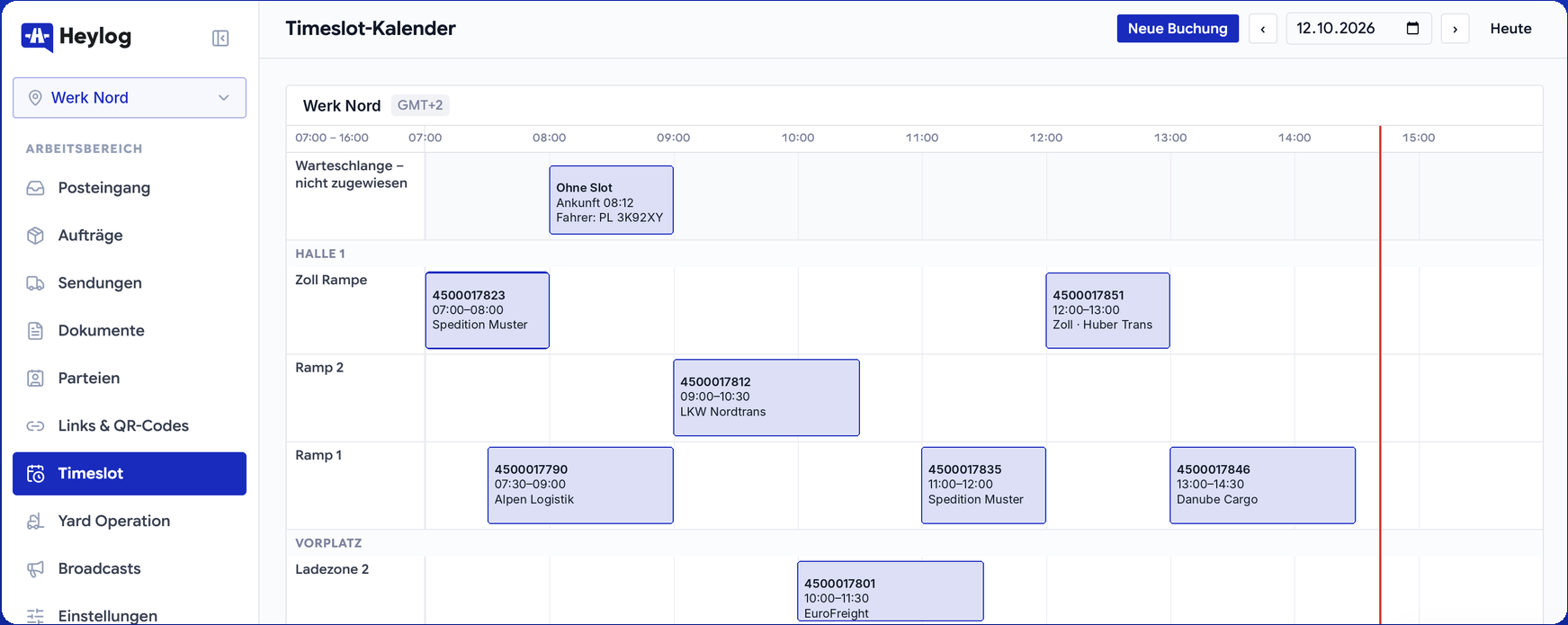
Task: Open booking 4500017851 Huber Trans
Action: [x=1107, y=310]
